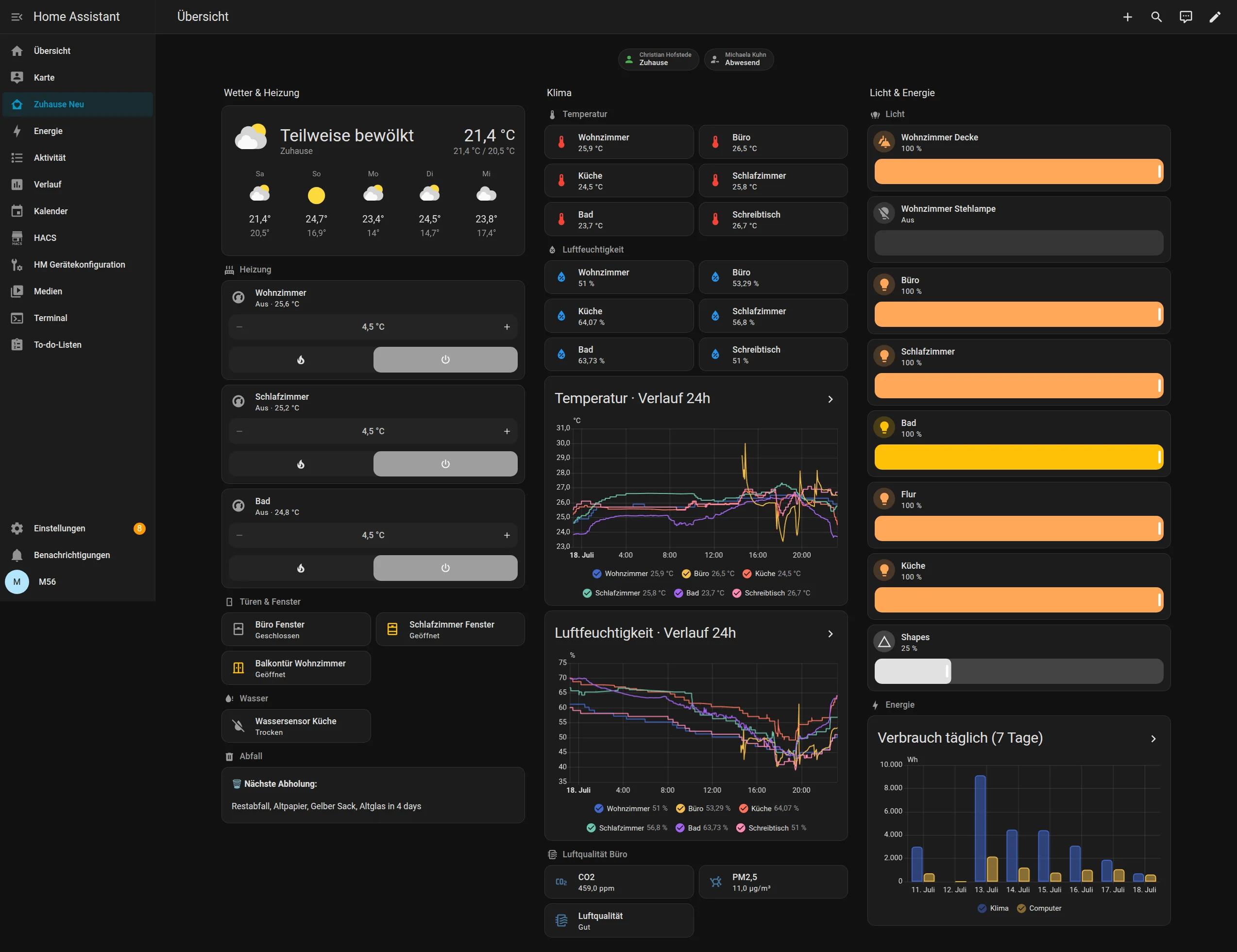The image size is (1237, 952).
Task: Adjust Wohnzimmer Decke brightness slider
Action: point(1019,171)
